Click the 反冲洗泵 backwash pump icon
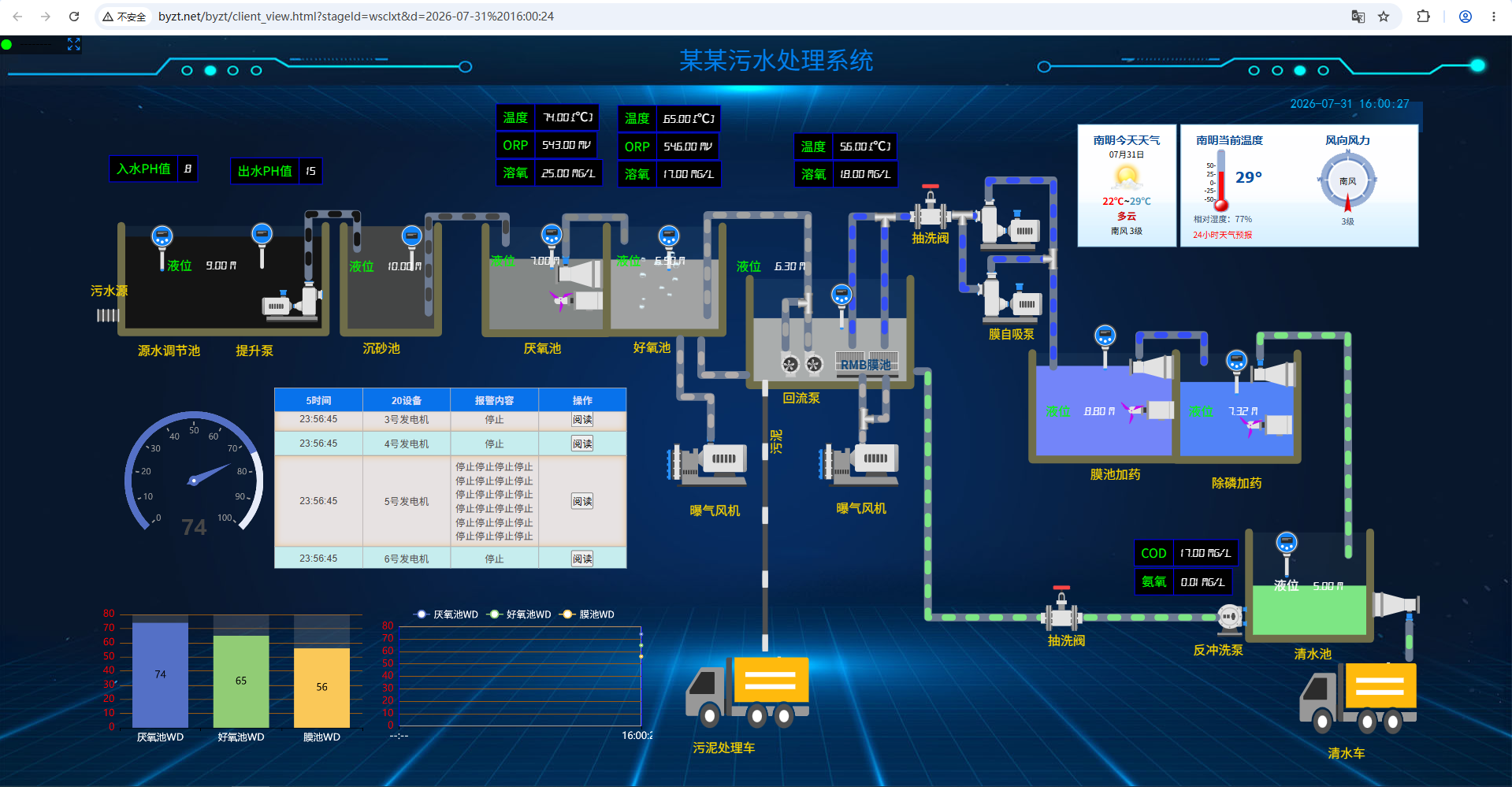The image size is (1512, 787). click(x=1230, y=618)
